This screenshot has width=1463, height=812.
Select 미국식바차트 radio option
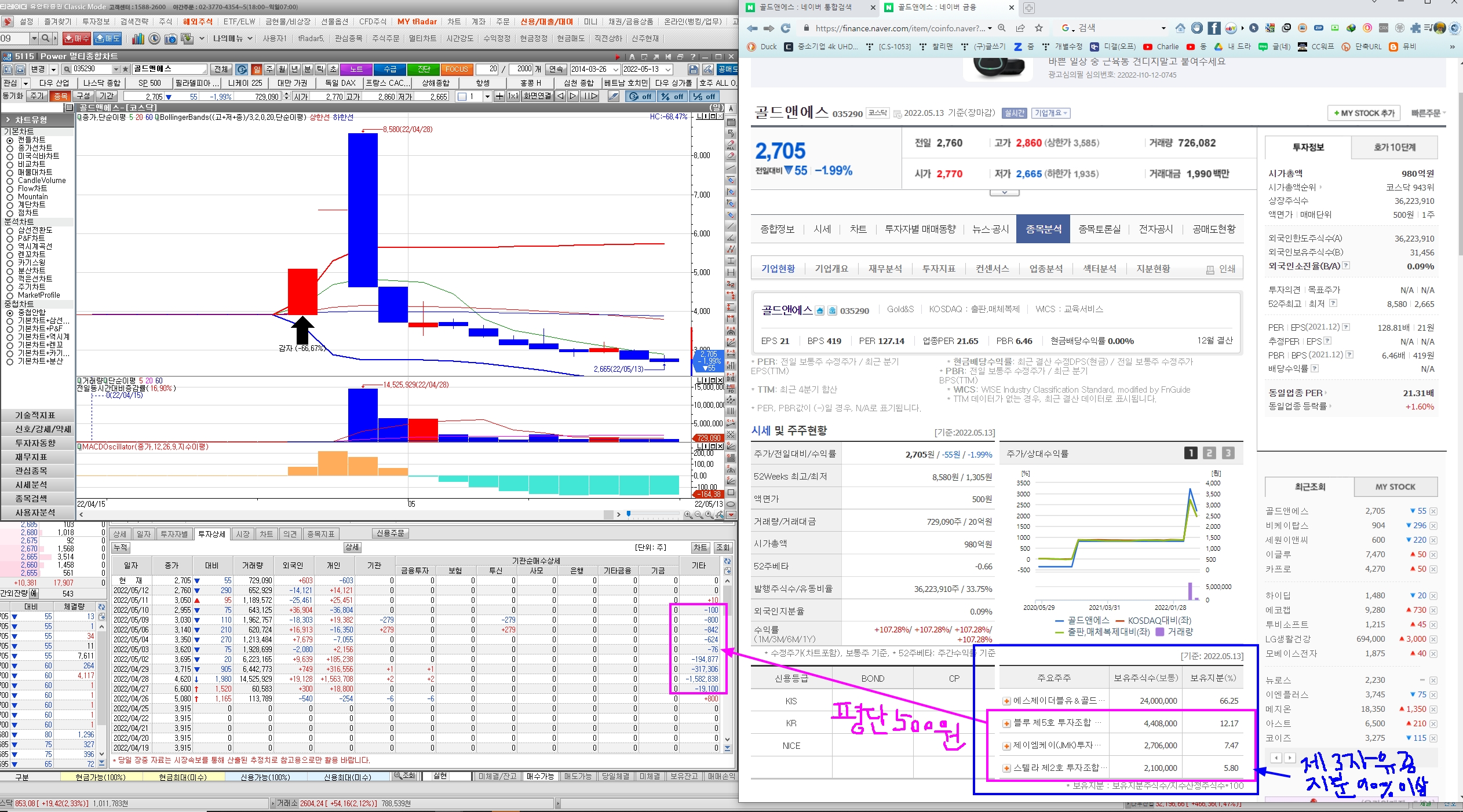click(x=10, y=156)
